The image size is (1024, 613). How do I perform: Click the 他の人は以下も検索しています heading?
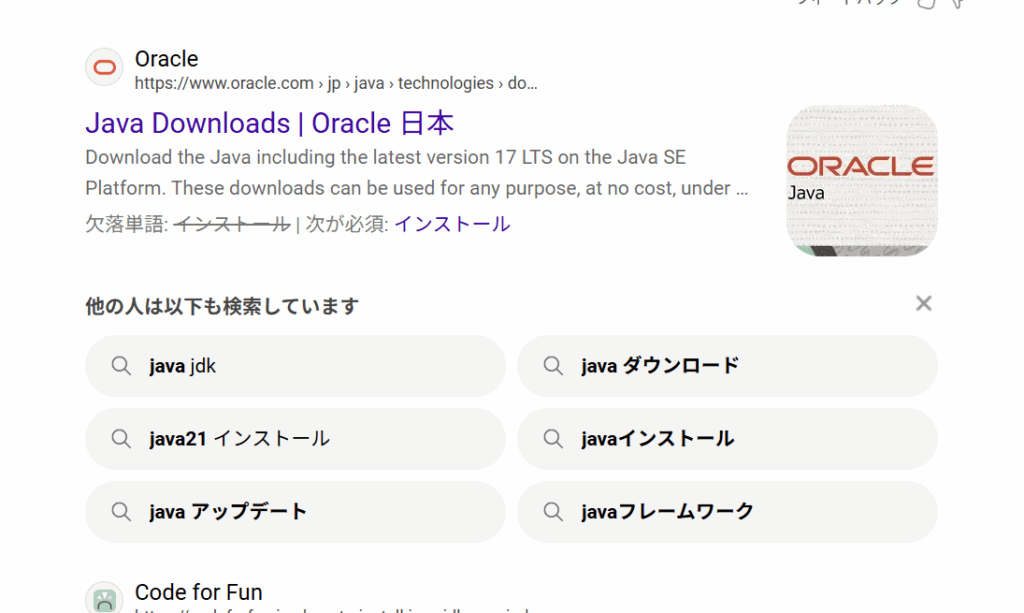[x=221, y=306]
